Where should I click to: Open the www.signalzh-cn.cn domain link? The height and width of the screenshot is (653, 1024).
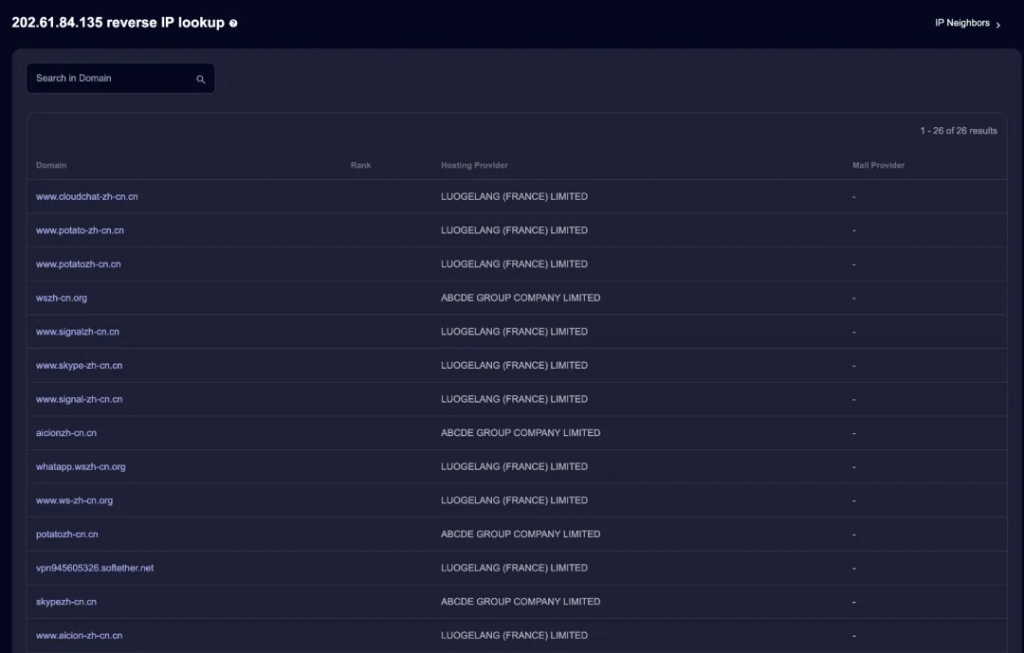(81, 331)
